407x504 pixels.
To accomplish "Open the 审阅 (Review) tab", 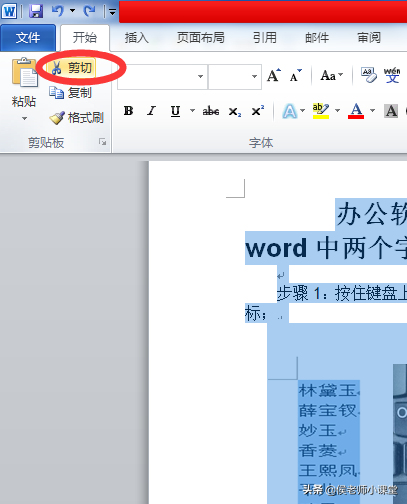I will click(x=369, y=38).
